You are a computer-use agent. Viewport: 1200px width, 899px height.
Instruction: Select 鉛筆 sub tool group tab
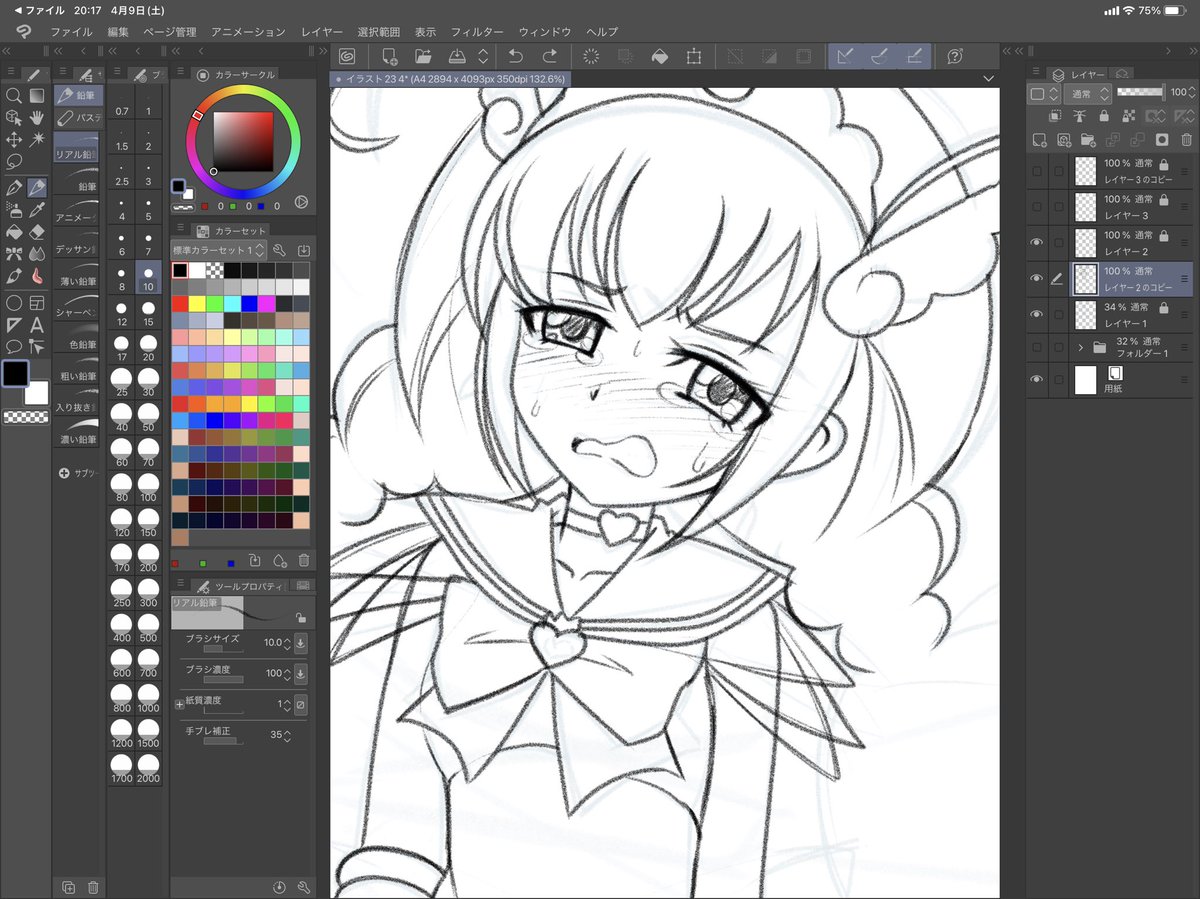point(76,96)
